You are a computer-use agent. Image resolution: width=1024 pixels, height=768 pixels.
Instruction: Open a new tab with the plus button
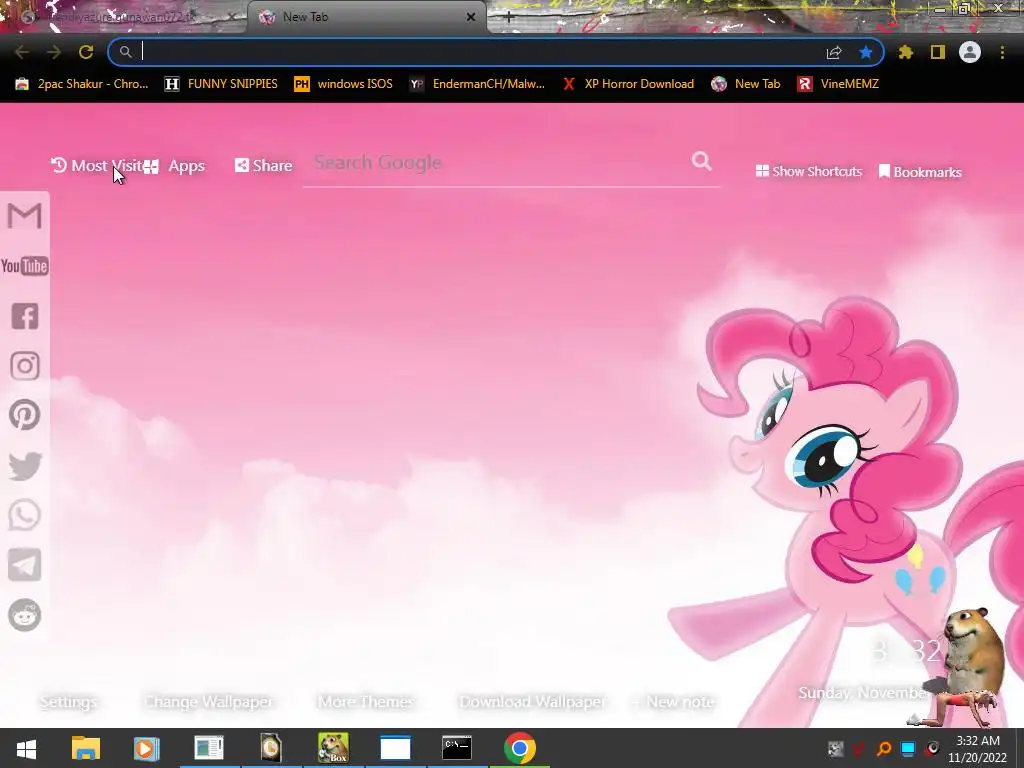[x=509, y=17]
